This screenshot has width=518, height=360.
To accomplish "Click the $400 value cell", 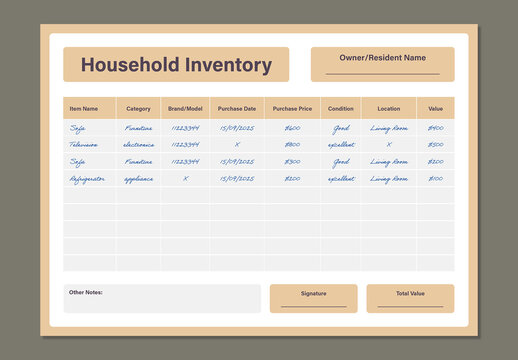I will (436, 128).
